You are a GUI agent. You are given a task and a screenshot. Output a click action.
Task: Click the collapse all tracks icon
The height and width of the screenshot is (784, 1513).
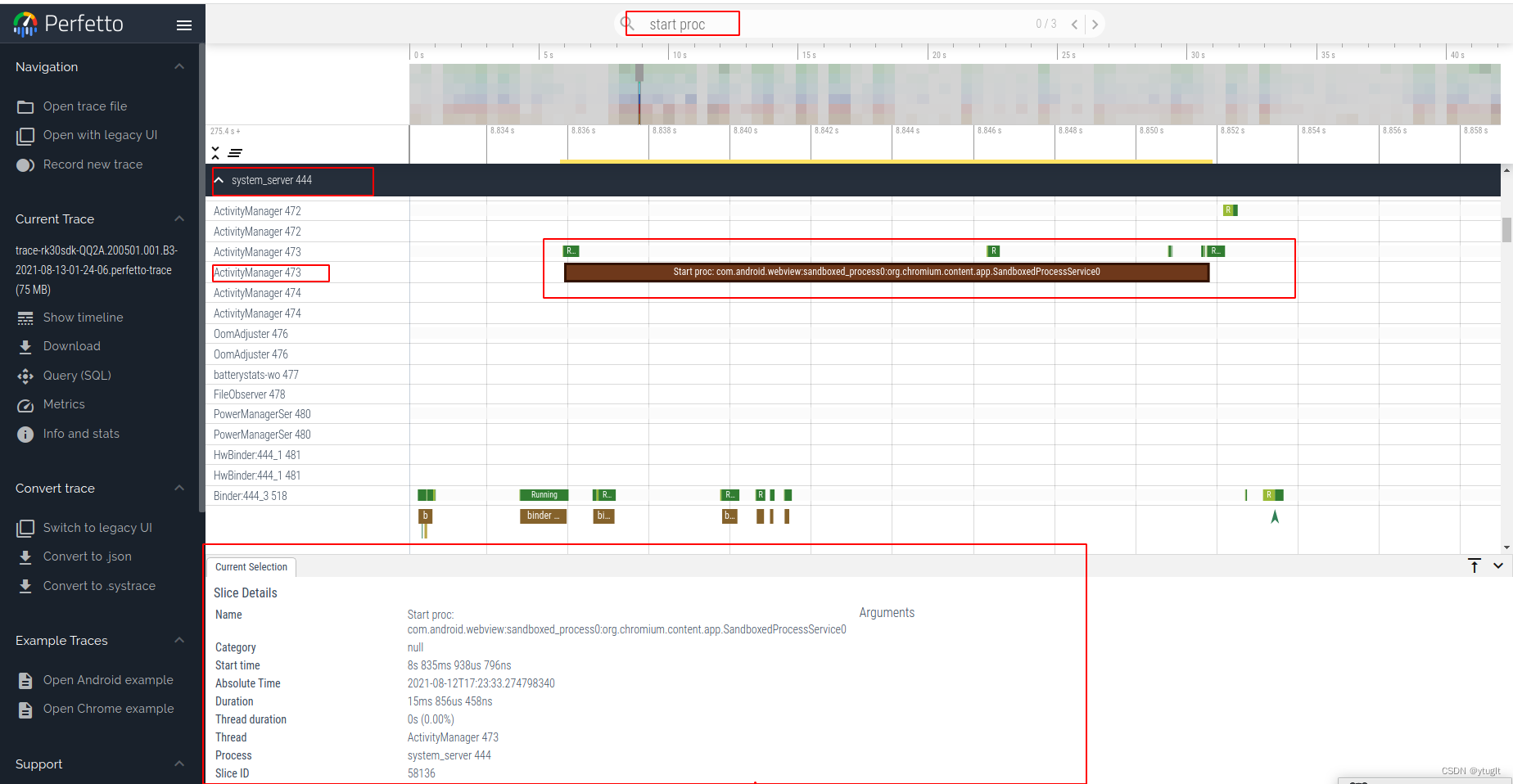(x=215, y=153)
